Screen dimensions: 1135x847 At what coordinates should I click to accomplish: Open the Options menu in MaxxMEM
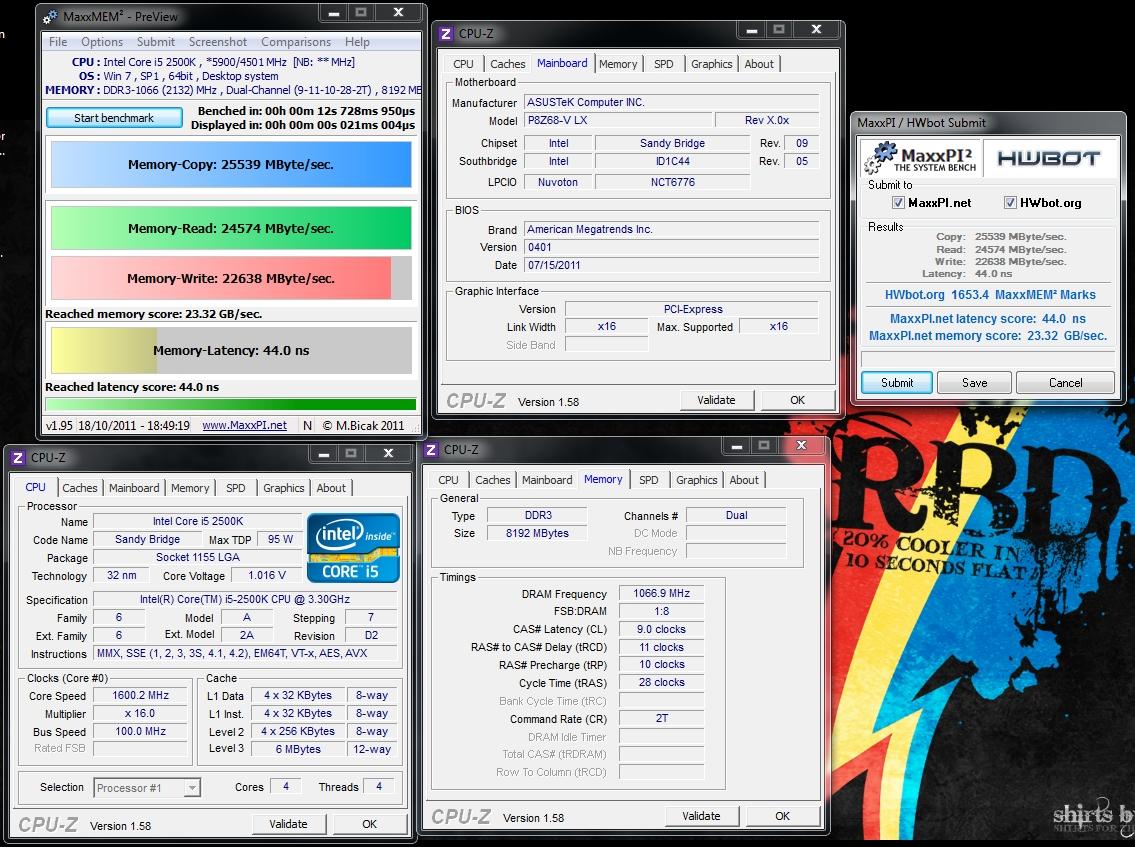102,42
